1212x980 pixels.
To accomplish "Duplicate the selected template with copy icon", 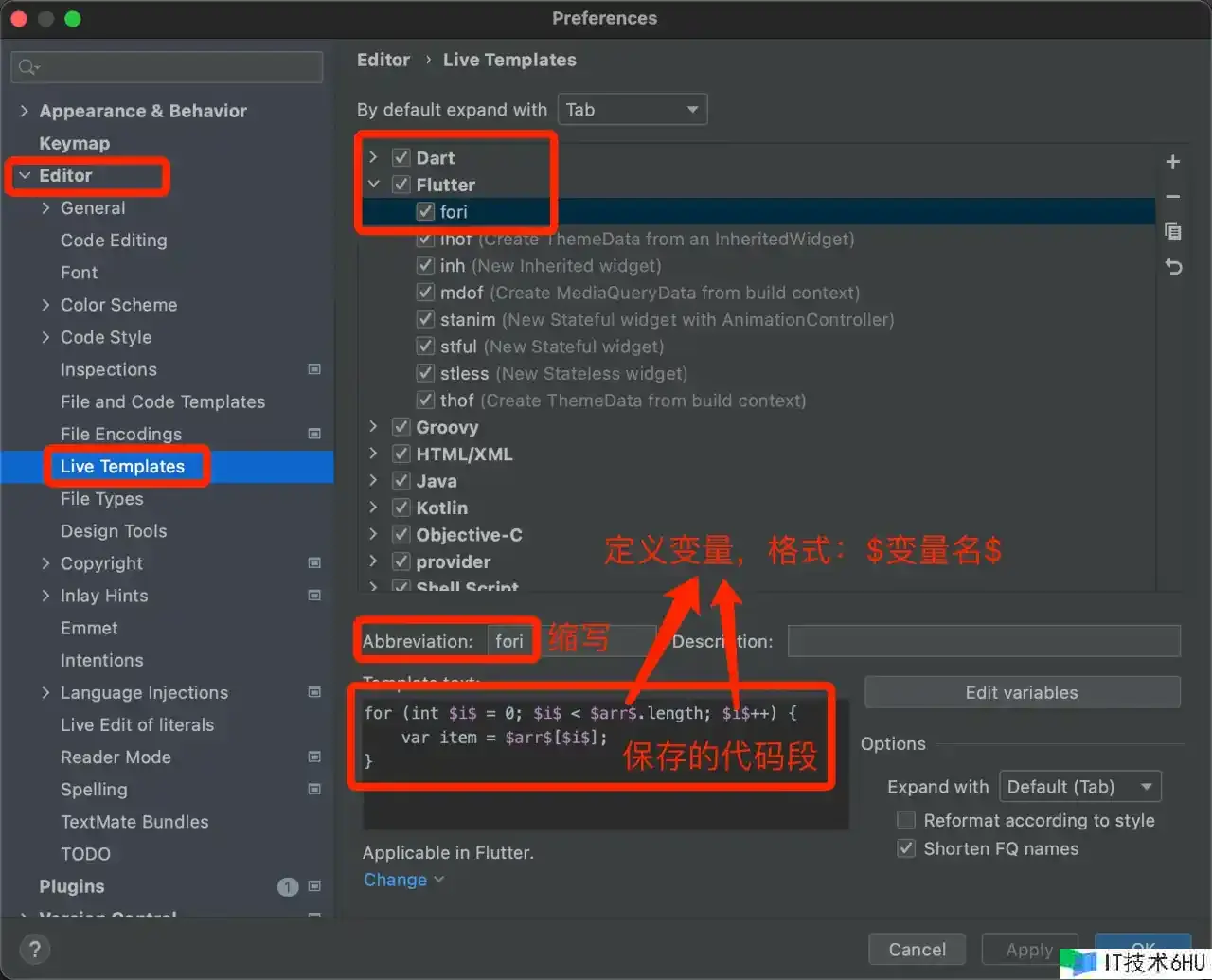I will click(x=1172, y=231).
